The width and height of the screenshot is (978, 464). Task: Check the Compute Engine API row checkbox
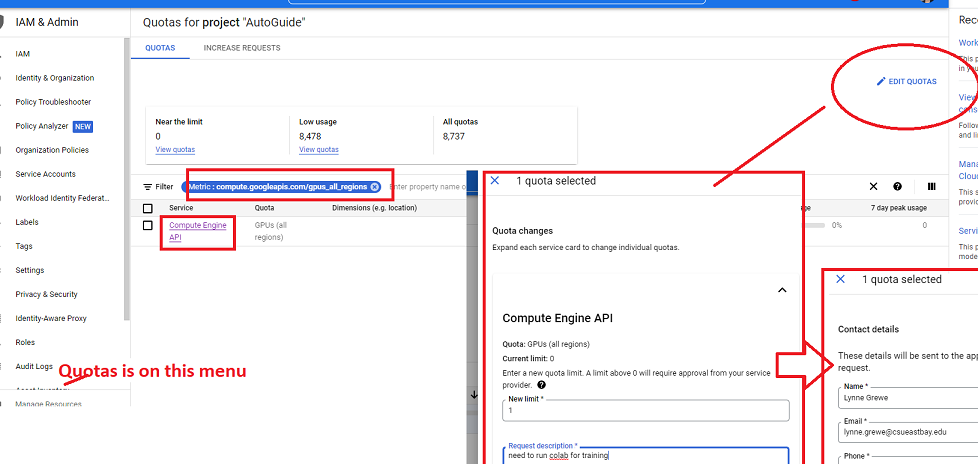pyautogui.click(x=148, y=226)
